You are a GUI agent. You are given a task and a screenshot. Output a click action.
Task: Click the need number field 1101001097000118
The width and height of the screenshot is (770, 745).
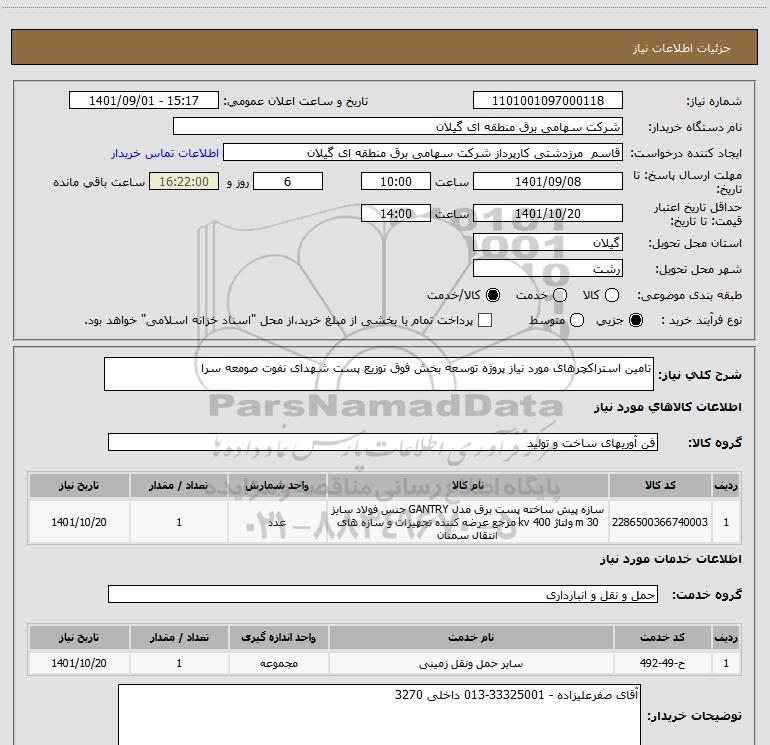tap(548, 100)
